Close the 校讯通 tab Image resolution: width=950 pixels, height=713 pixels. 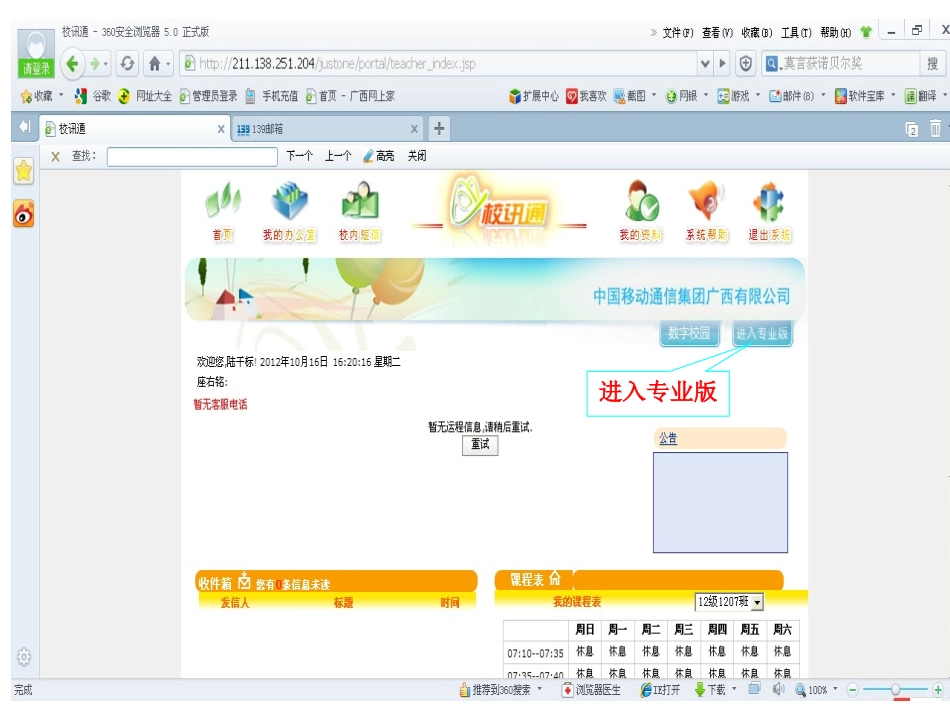point(221,129)
